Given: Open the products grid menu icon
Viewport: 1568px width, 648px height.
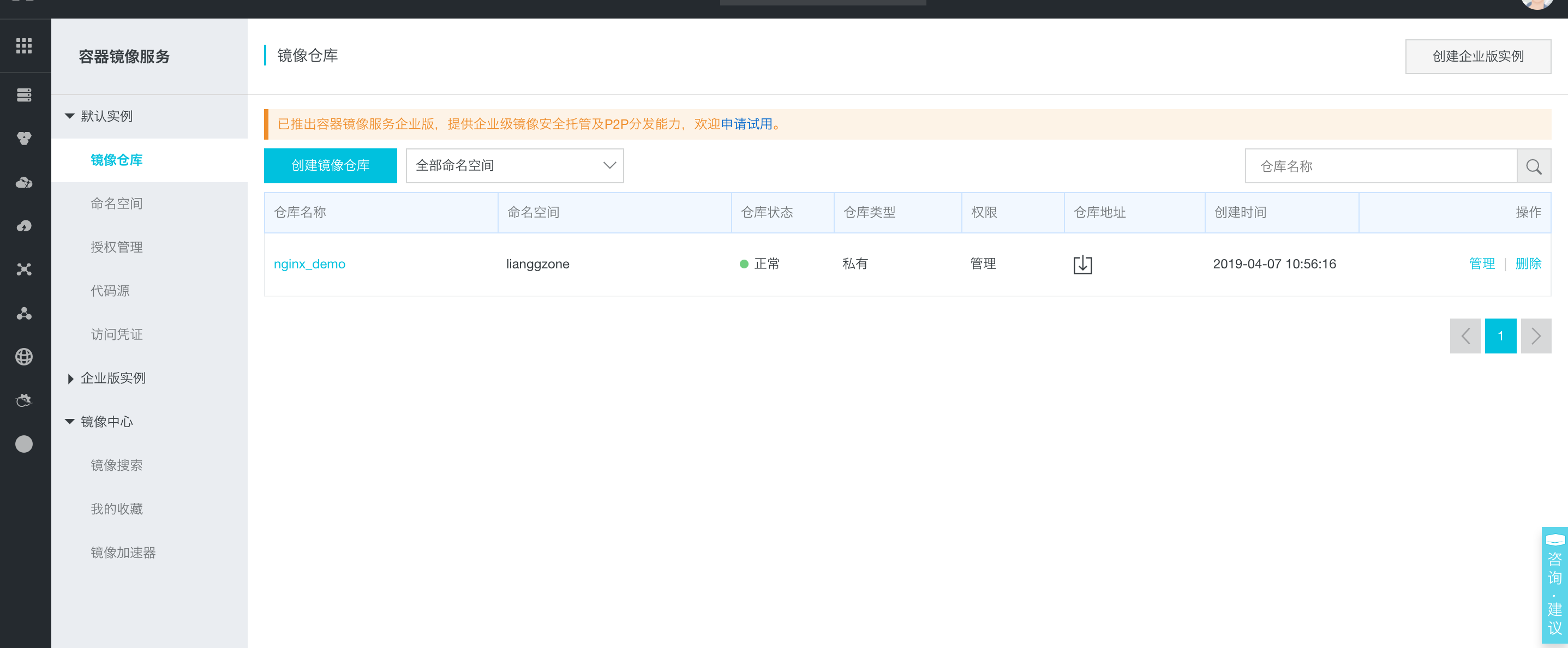Looking at the screenshot, I should click(24, 46).
